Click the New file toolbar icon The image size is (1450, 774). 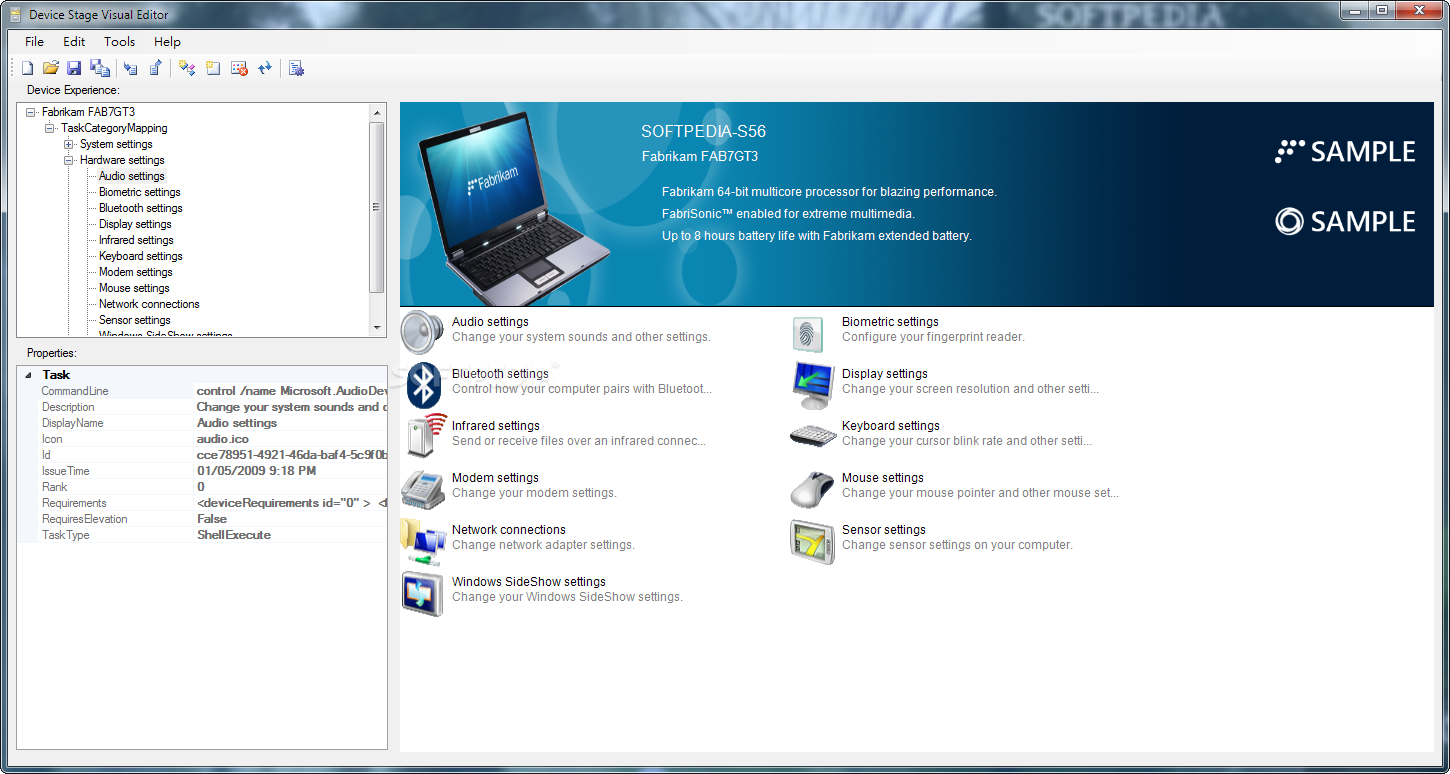(x=28, y=68)
